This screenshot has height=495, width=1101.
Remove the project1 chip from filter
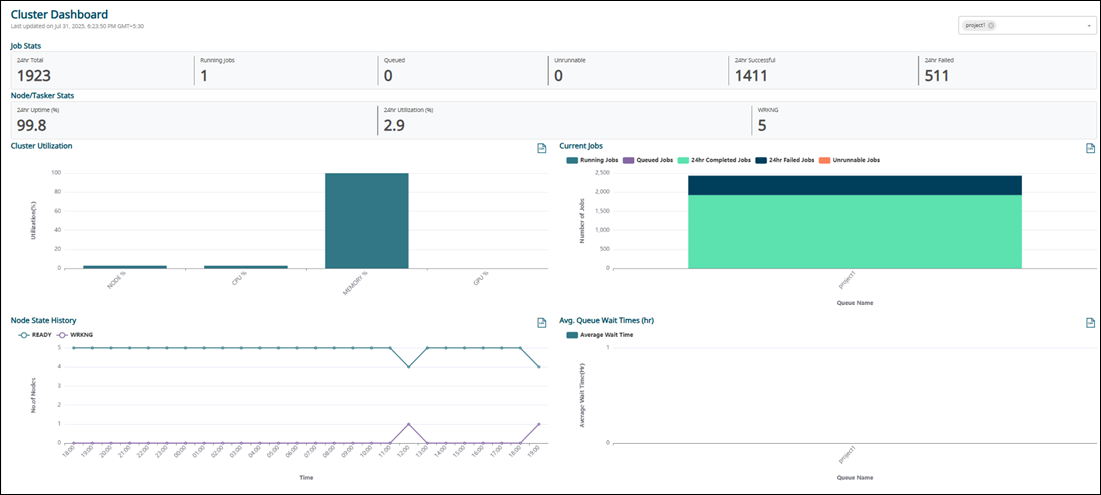[991, 25]
